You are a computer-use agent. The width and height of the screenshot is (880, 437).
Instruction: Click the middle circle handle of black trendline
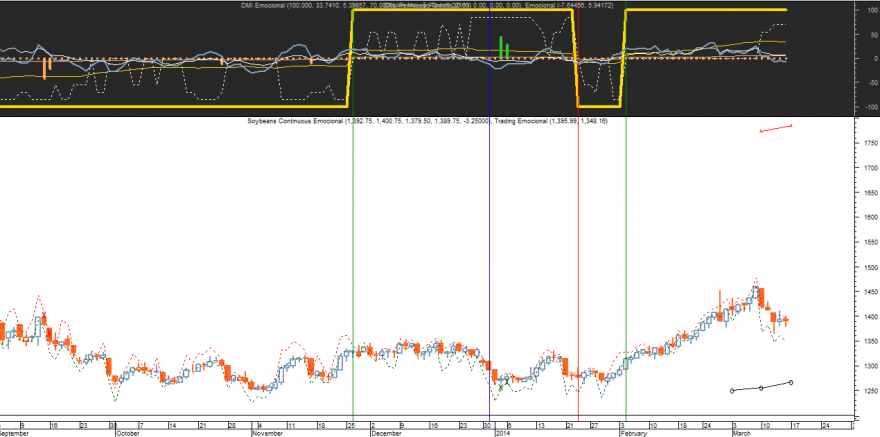click(761, 388)
